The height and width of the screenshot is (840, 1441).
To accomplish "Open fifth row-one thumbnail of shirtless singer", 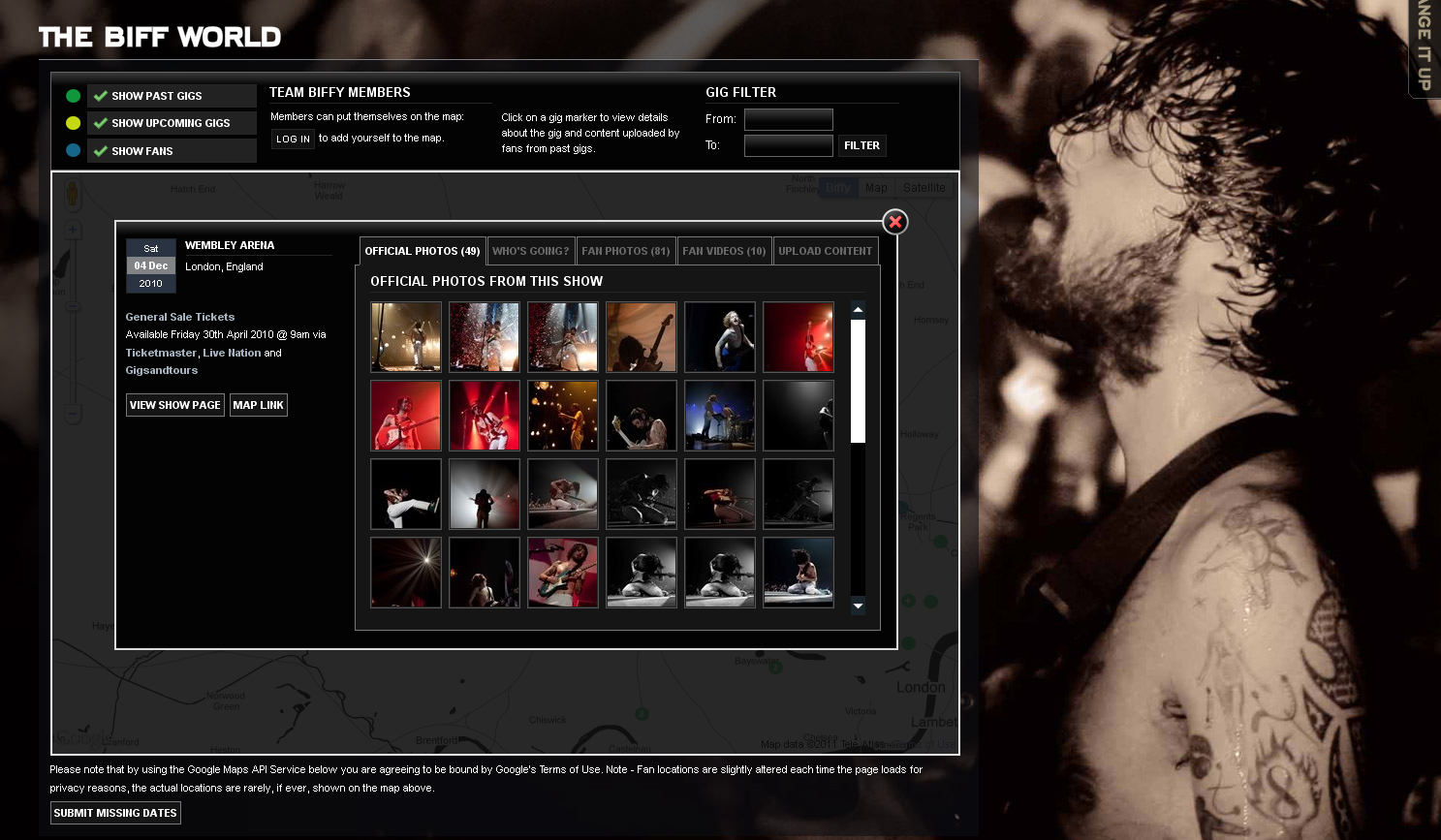I will [x=720, y=337].
